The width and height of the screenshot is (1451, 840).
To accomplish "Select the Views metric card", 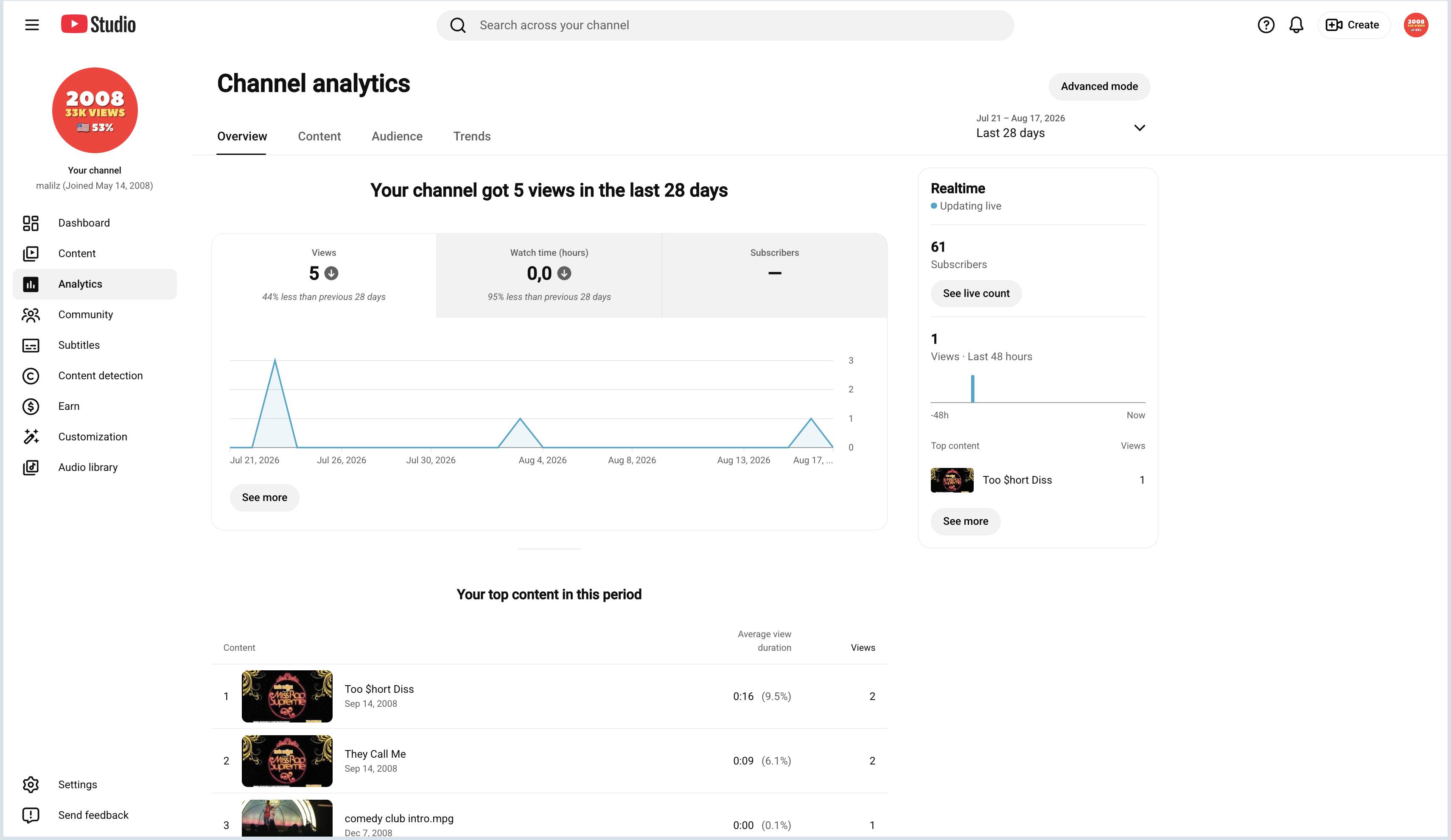I will [x=324, y=275].
